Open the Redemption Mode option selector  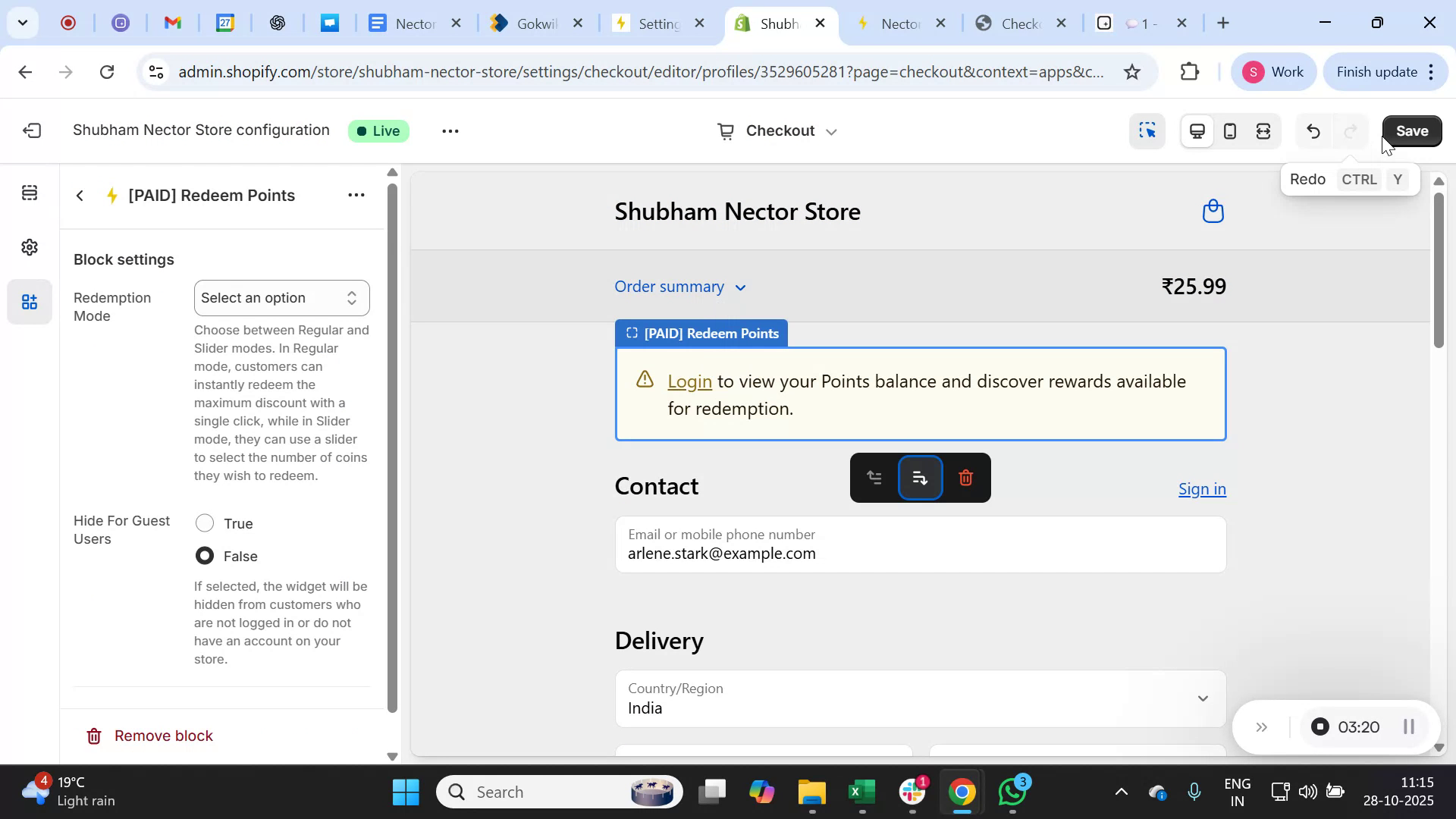(281, 297)
